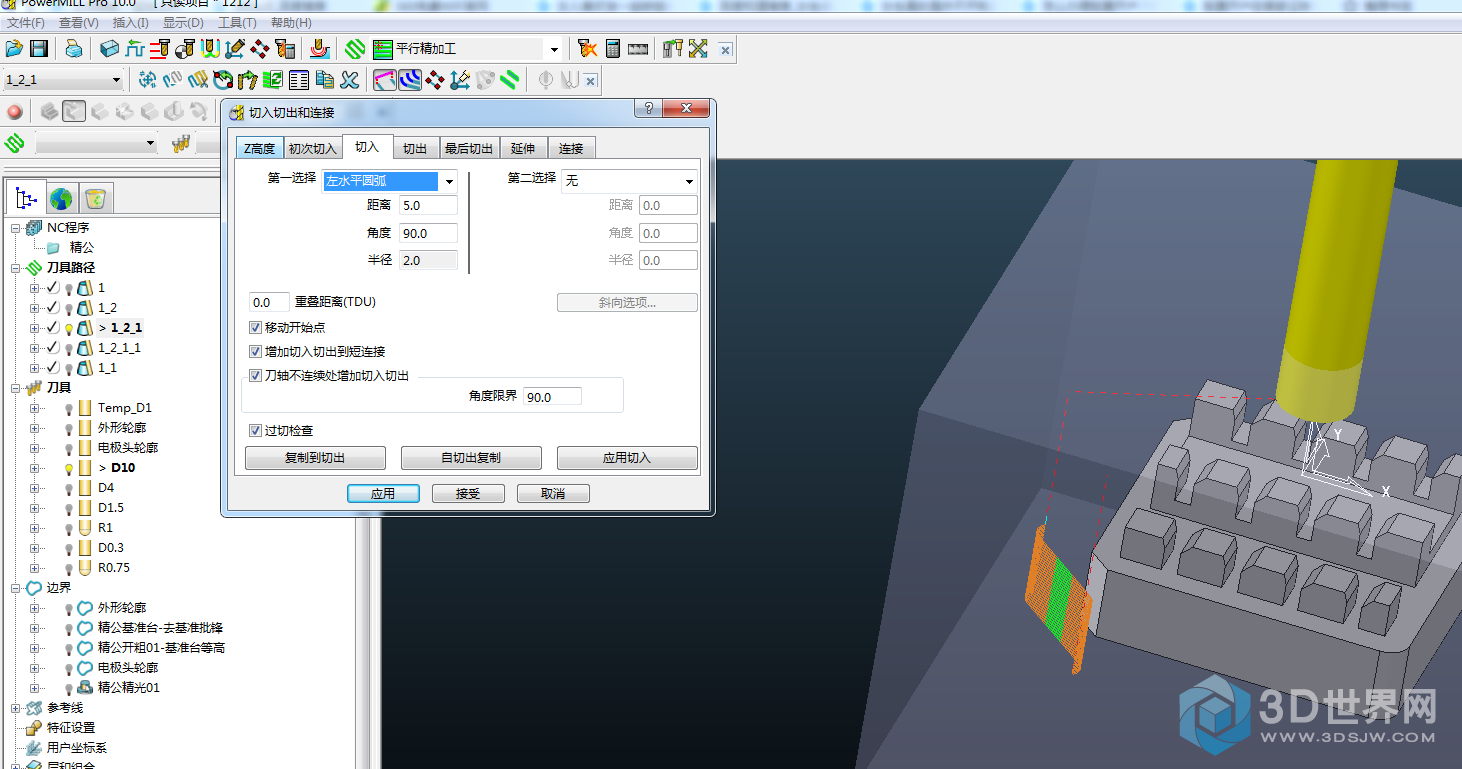
Task: Switch to the globe explorer tab
Action: (61, 198)
